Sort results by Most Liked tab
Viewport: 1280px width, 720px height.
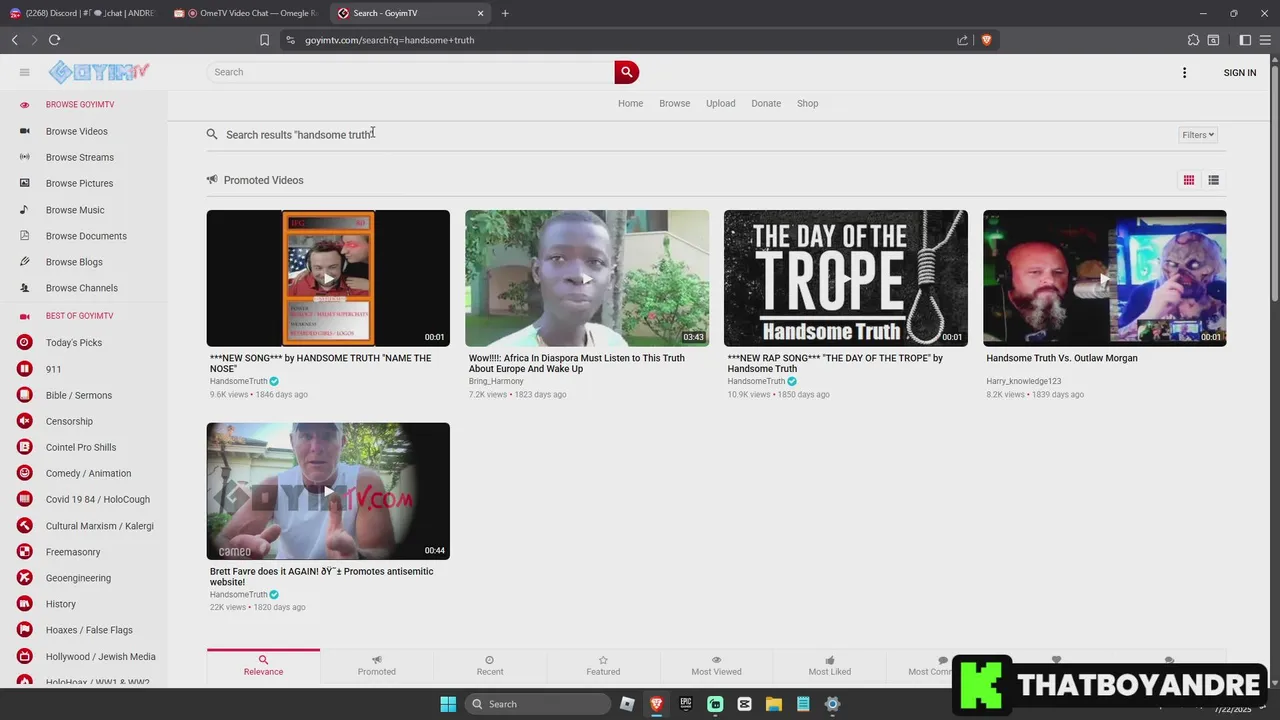830,665
